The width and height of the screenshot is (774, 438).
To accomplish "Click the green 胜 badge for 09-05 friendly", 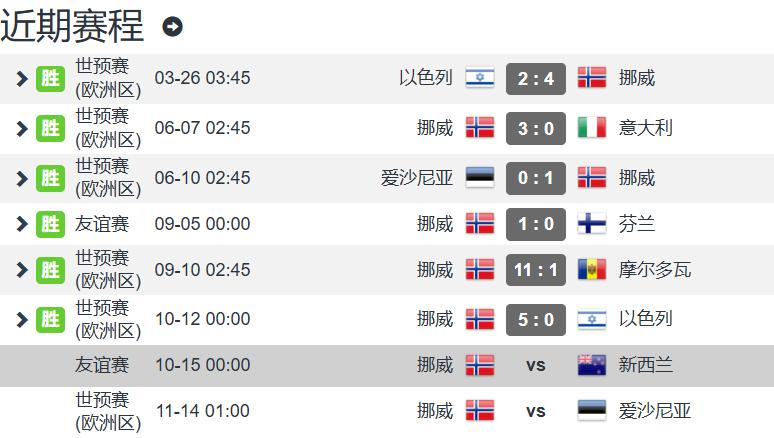I will point(50,223).
